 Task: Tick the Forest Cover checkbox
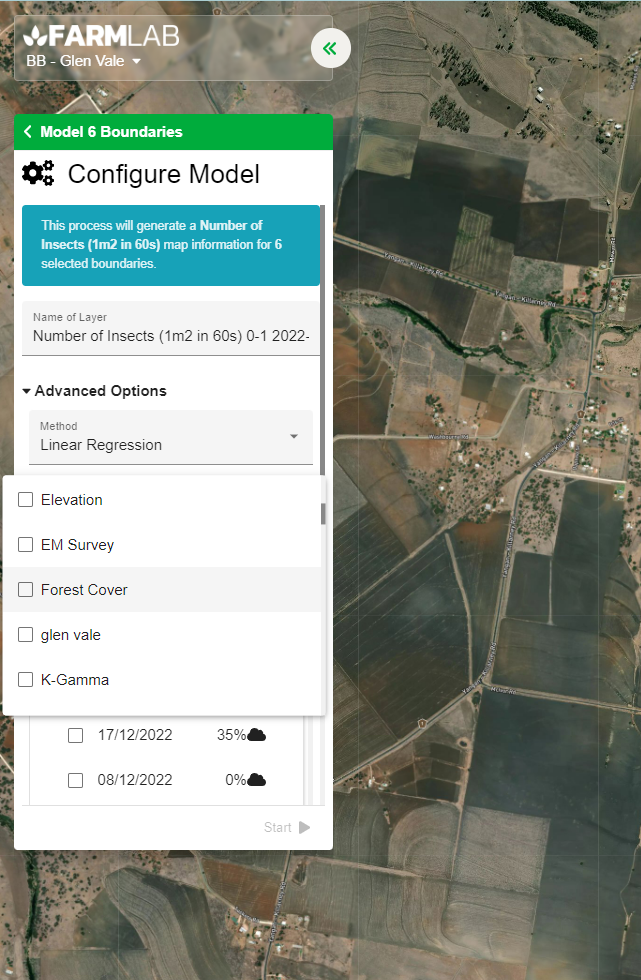pos(26,590)
